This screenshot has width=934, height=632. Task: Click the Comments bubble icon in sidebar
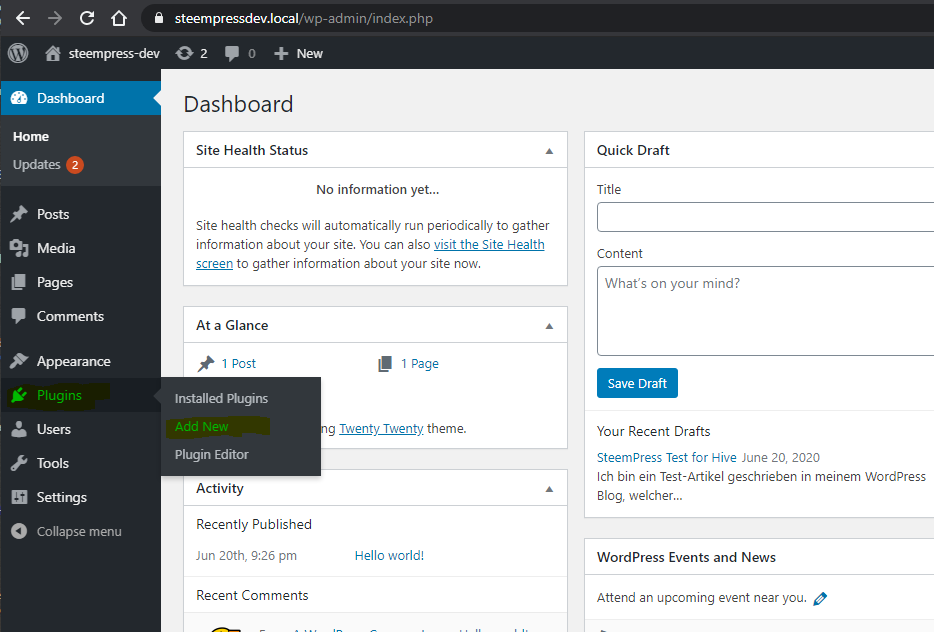tap(19, 316)
